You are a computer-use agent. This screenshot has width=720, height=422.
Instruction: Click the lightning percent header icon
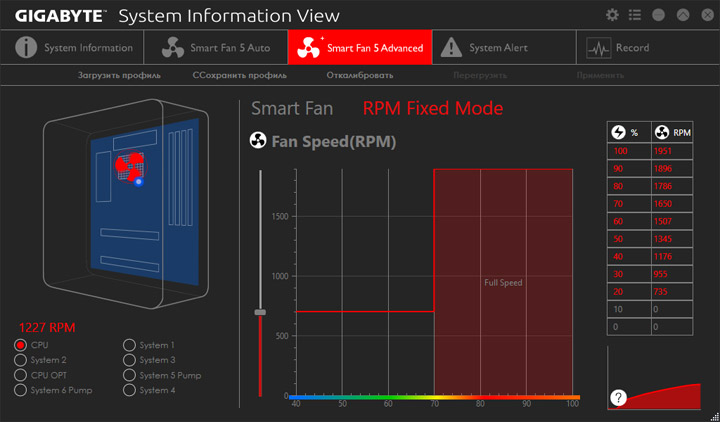tap(619, 132)
